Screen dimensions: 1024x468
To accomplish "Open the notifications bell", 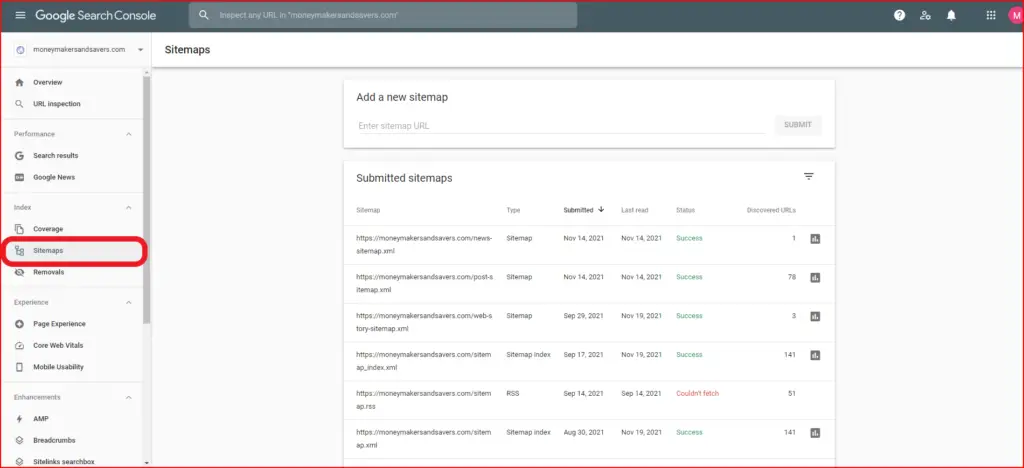I will pos(951,15).
